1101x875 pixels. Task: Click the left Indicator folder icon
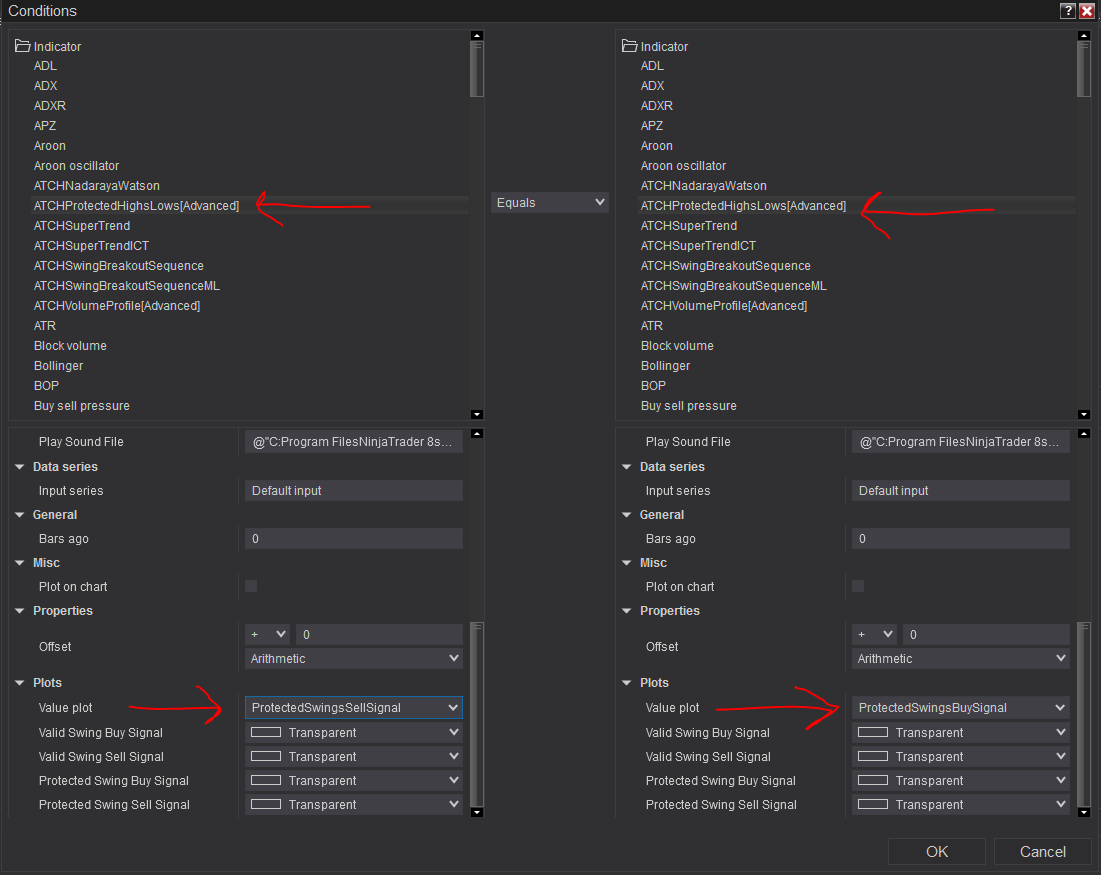point(22,46)
